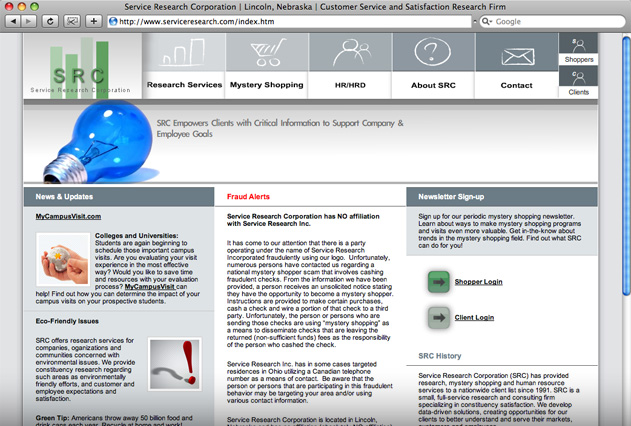The height and width of the screenshot is (426, 631).
Task: Click the hand holding globe thumbnail
Action: coord(63,259)
